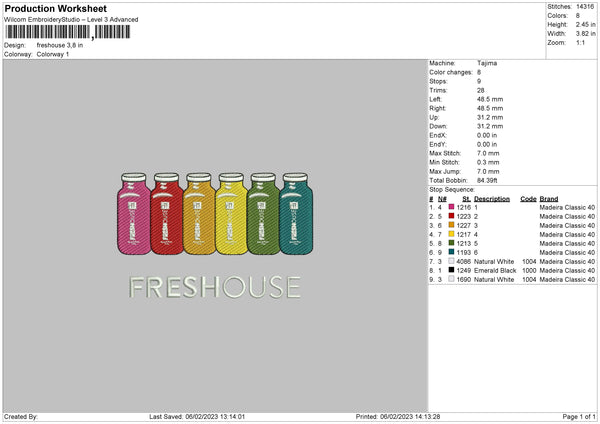Click the white swatch for thread 1690
The height and width of the screenshot is (424, 600).
pyautogui.click(x=451, y=279)
